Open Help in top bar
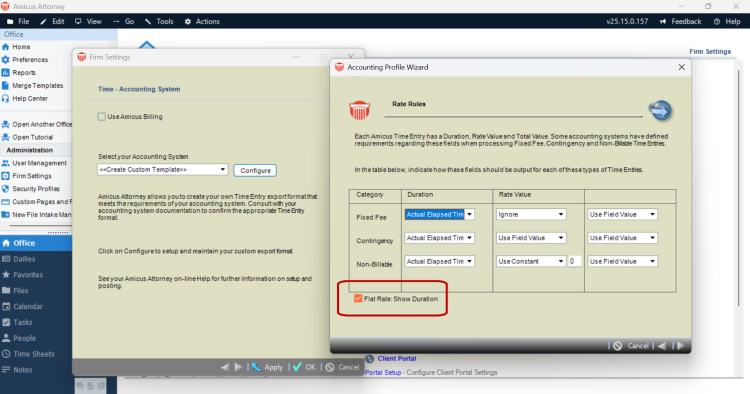This screenshot has height=394, width=750. (727, 22)
